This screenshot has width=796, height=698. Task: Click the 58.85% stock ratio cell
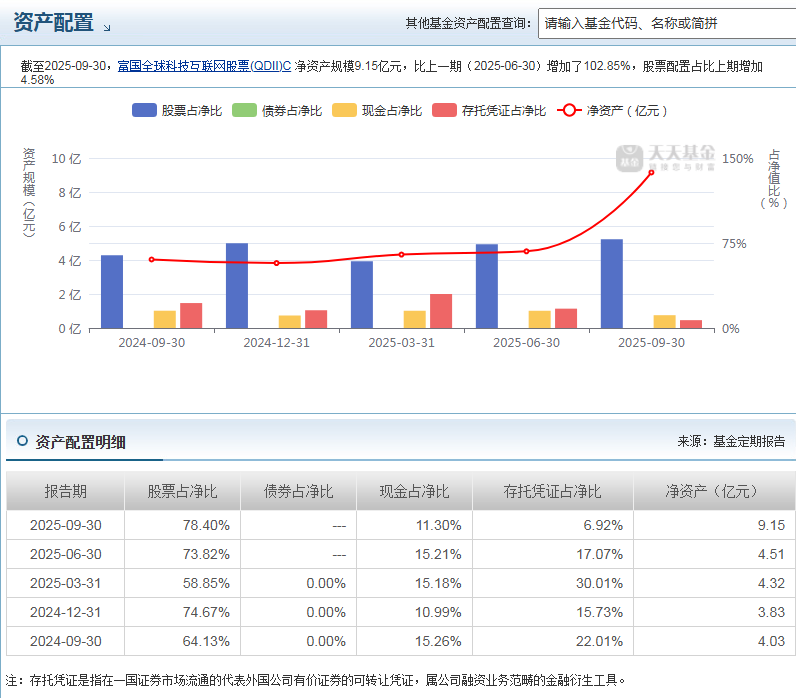(182, 583)
